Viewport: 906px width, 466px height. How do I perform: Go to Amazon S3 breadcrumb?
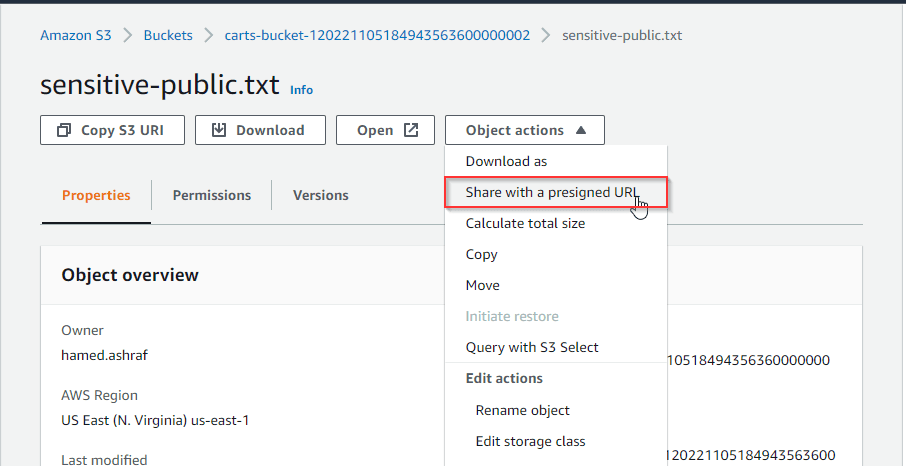pyautogui.click(x=76, y=35)
